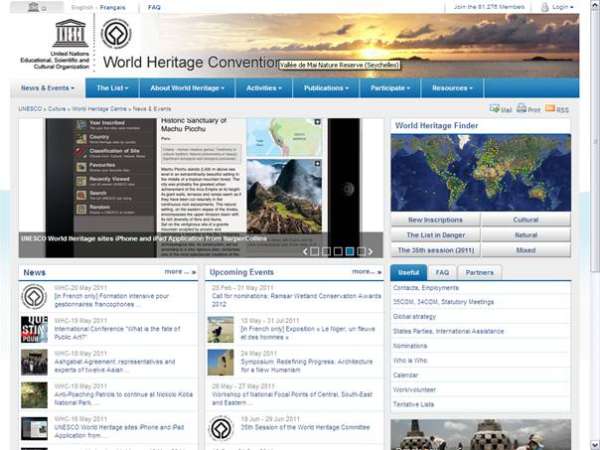This screenshot has width=600, height=450.
Task: Open About World Heritage dropdown menu
Action: click(188, 88)
